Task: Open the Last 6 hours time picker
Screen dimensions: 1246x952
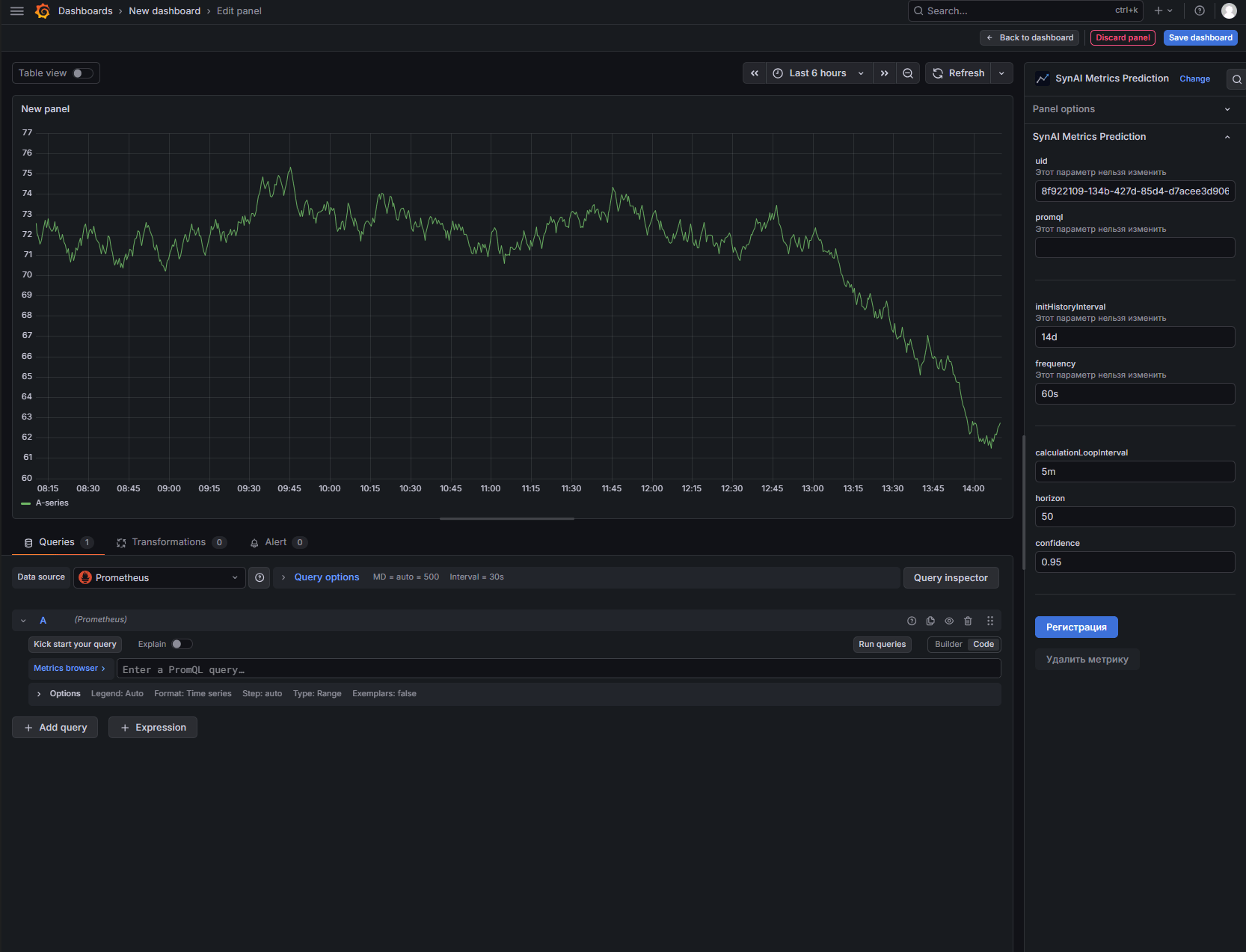Action: coord(819,73)
